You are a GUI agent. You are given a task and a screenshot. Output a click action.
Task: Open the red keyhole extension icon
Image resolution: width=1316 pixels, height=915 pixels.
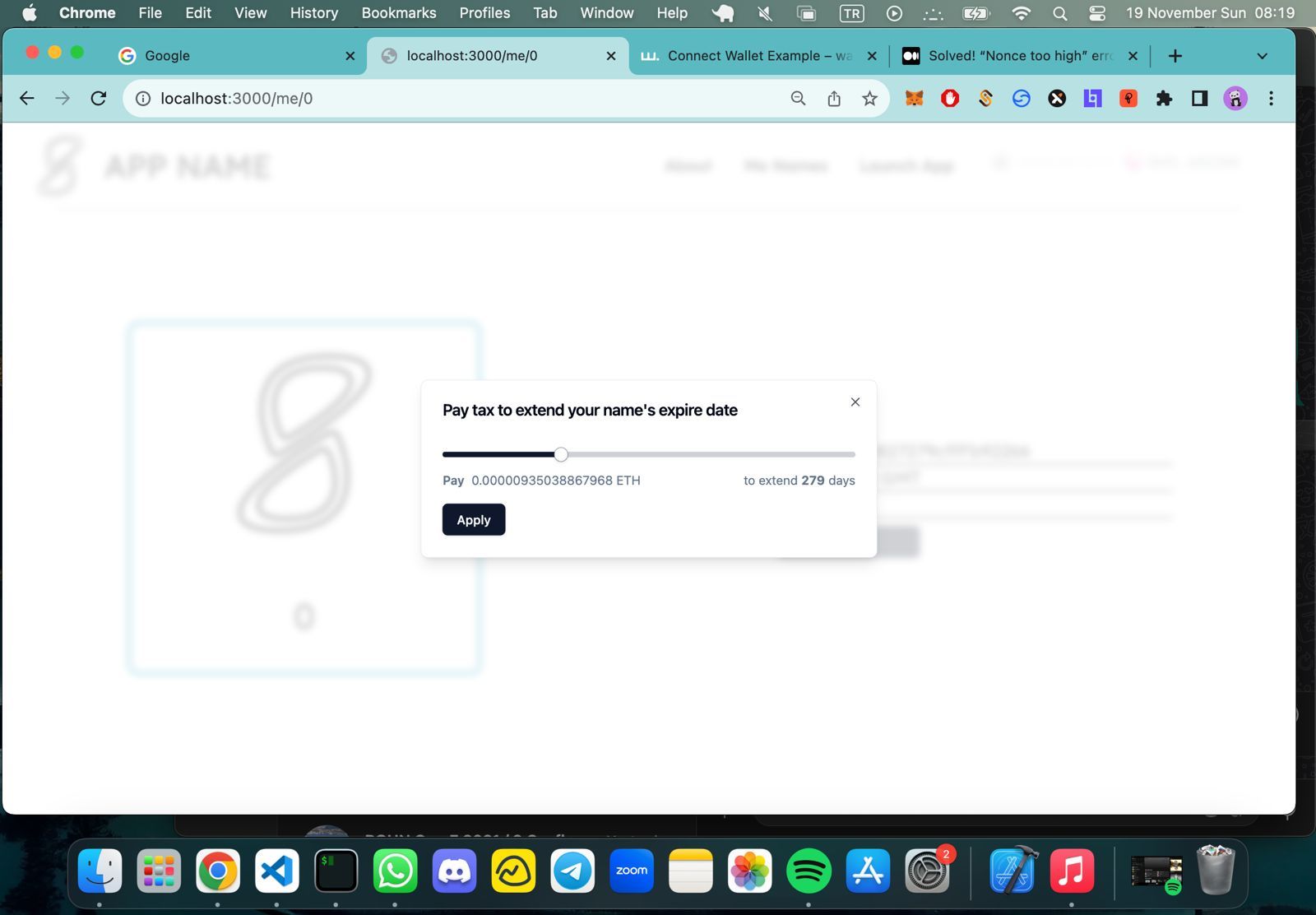(x=1128, y=99)
